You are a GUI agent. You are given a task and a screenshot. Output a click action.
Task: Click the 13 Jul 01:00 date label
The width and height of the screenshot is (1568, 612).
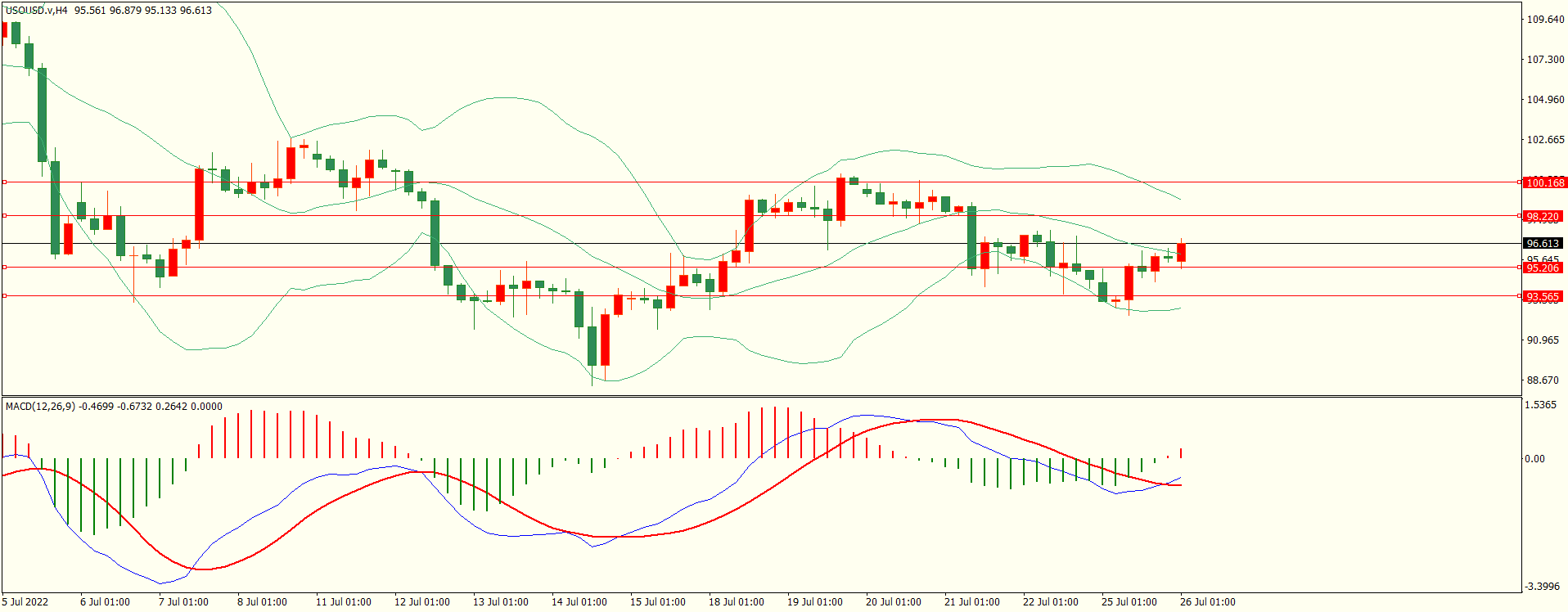point(500,602)
